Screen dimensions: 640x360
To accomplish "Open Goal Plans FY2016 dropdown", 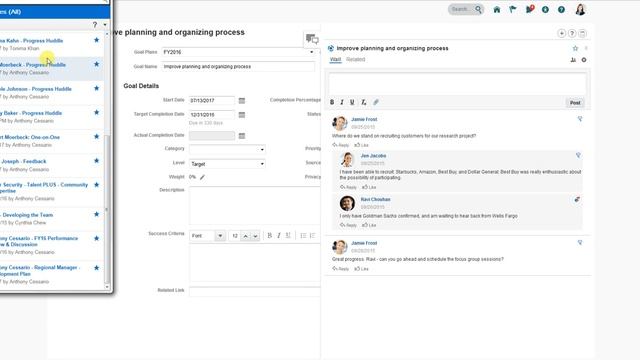I will pos(311,52).
